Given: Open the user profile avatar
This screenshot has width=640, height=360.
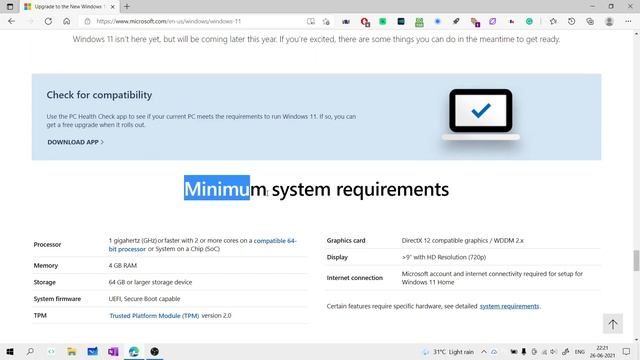Looking at the screenshot, I should point(609,21).
